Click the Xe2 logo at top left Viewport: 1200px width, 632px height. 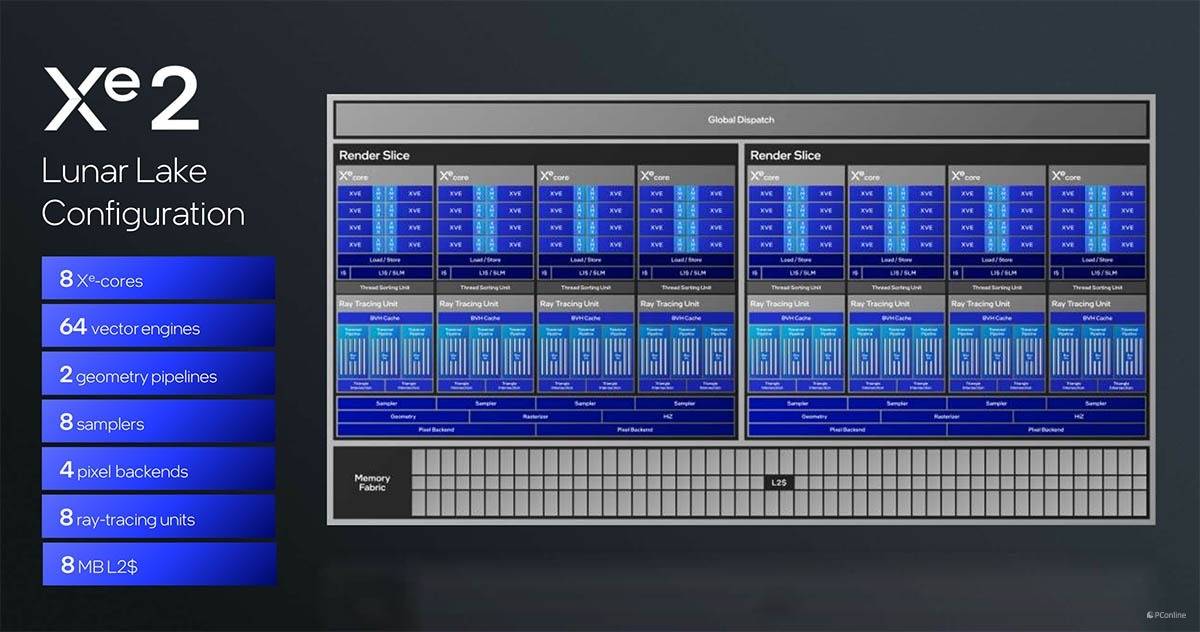point(120,100)
